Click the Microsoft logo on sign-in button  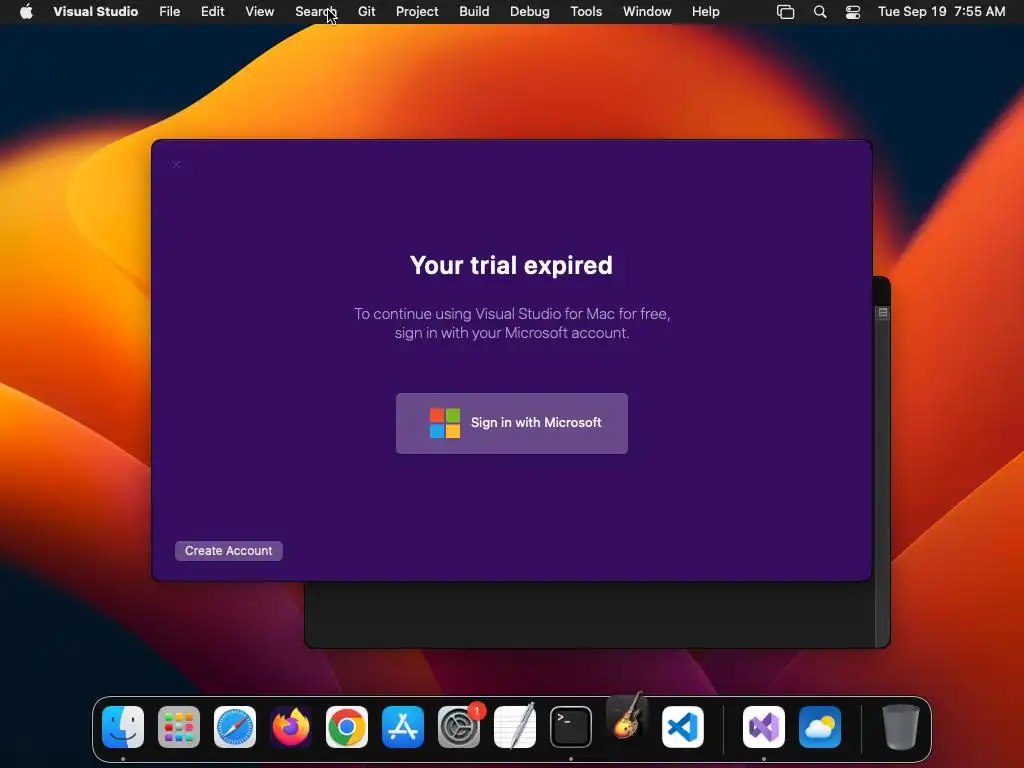pyautogui.click(x=445, y=423)
